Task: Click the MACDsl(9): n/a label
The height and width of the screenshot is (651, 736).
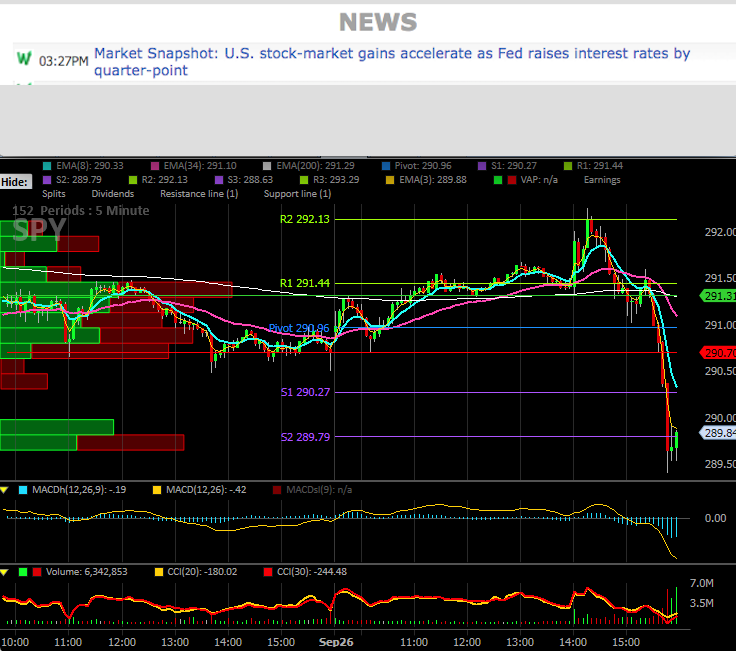Action: click(x=319, y=490)
